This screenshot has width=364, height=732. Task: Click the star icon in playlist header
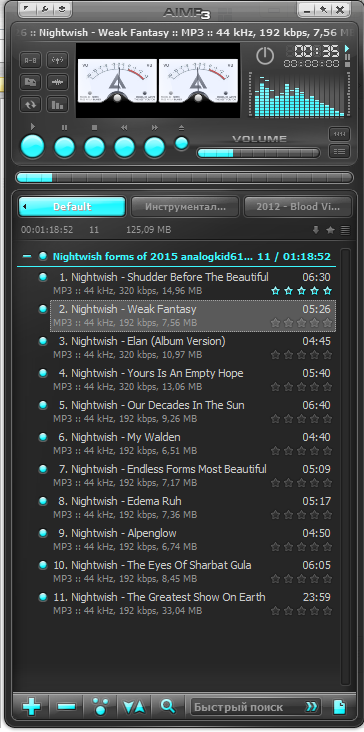click(330, 230)
